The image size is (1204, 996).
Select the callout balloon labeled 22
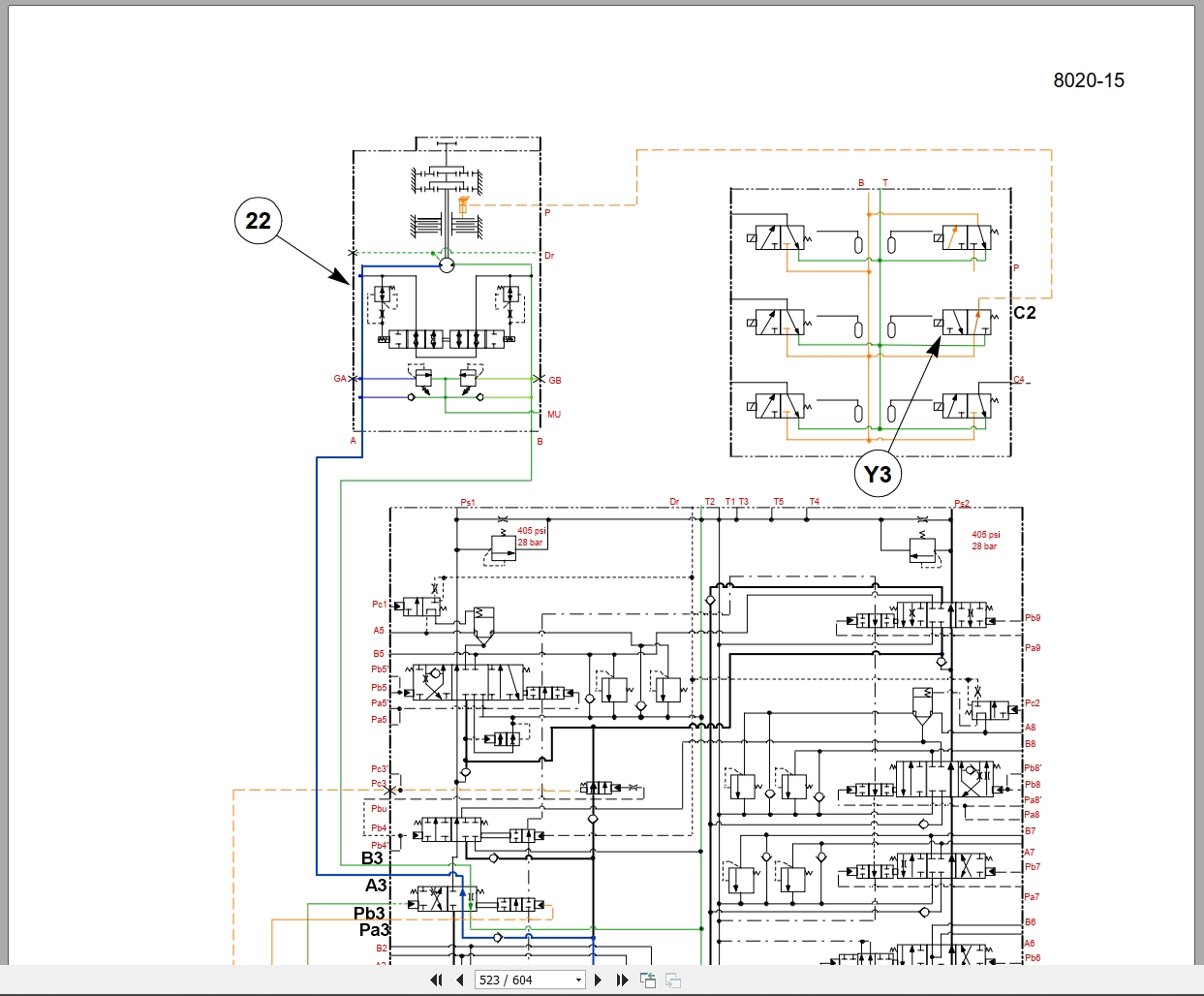(x=258, y=221)
